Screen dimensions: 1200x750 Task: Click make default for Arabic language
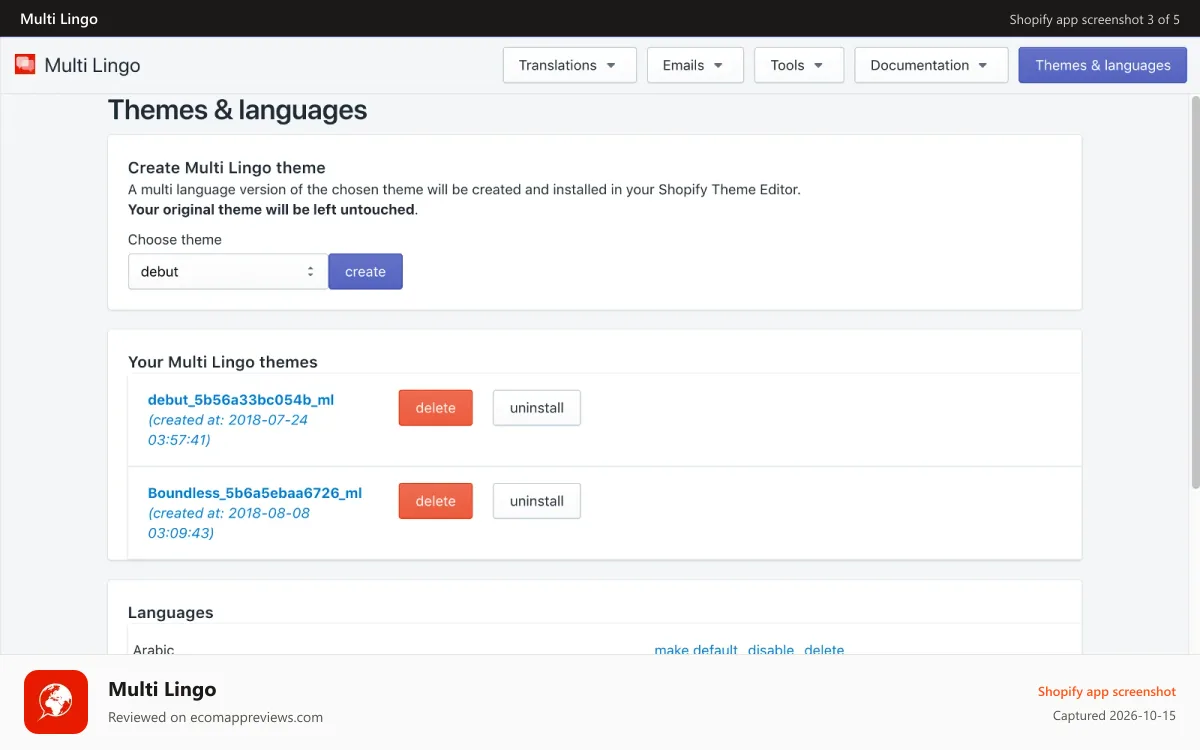[x=696, y=650]
